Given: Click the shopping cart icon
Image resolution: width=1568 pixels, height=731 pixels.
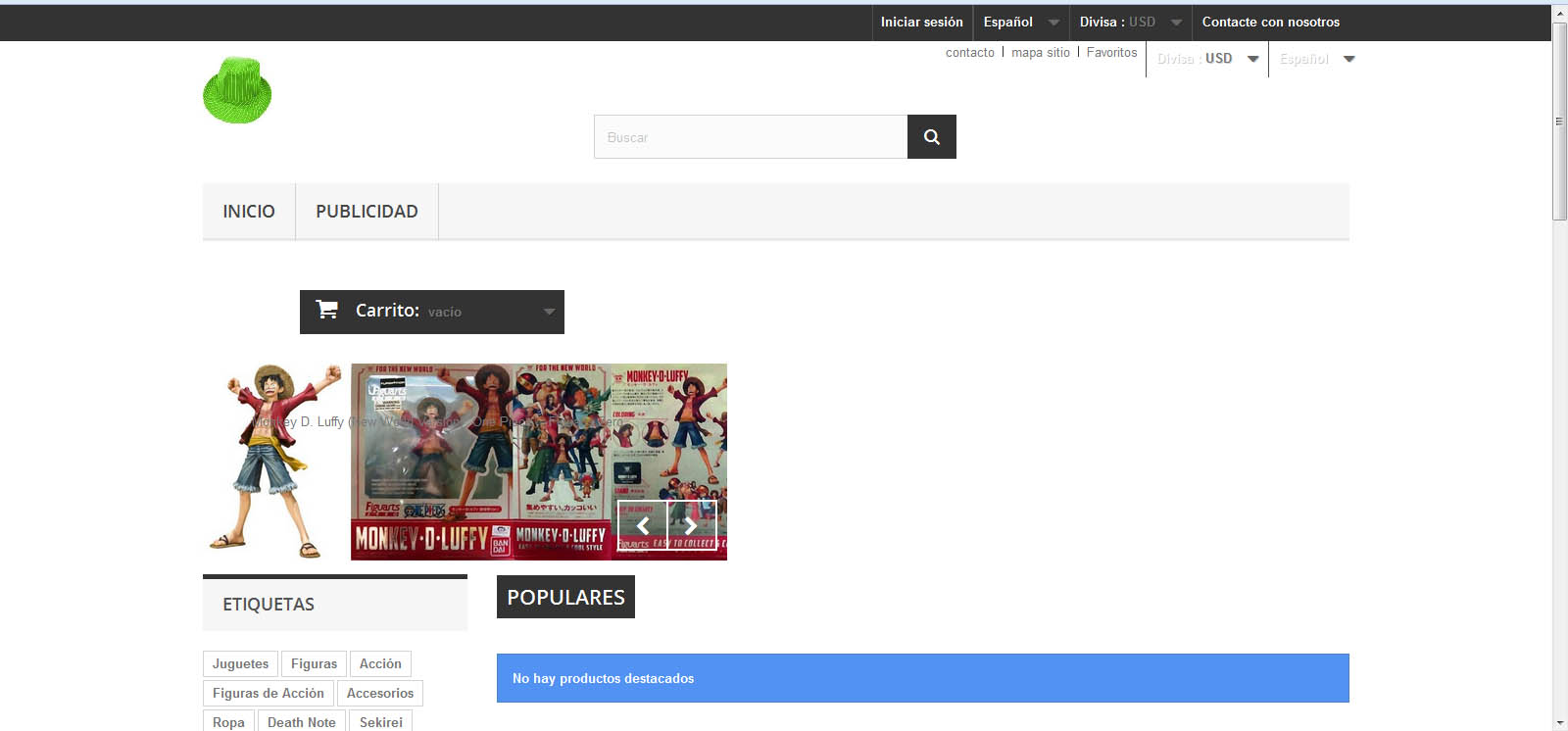Looking at the screenshot, I should click(327, 310).
